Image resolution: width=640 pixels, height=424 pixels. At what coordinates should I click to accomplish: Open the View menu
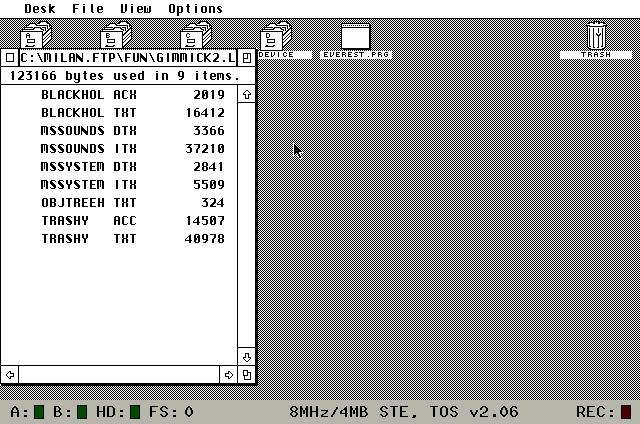136,8
